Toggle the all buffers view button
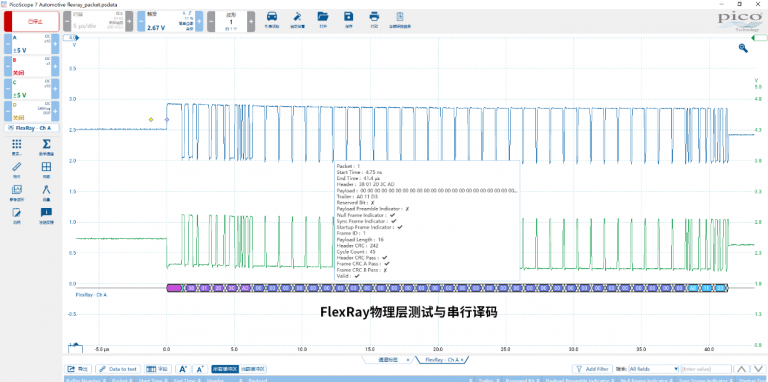The height and width of the screenshot is (382, 768). [224, 369]
